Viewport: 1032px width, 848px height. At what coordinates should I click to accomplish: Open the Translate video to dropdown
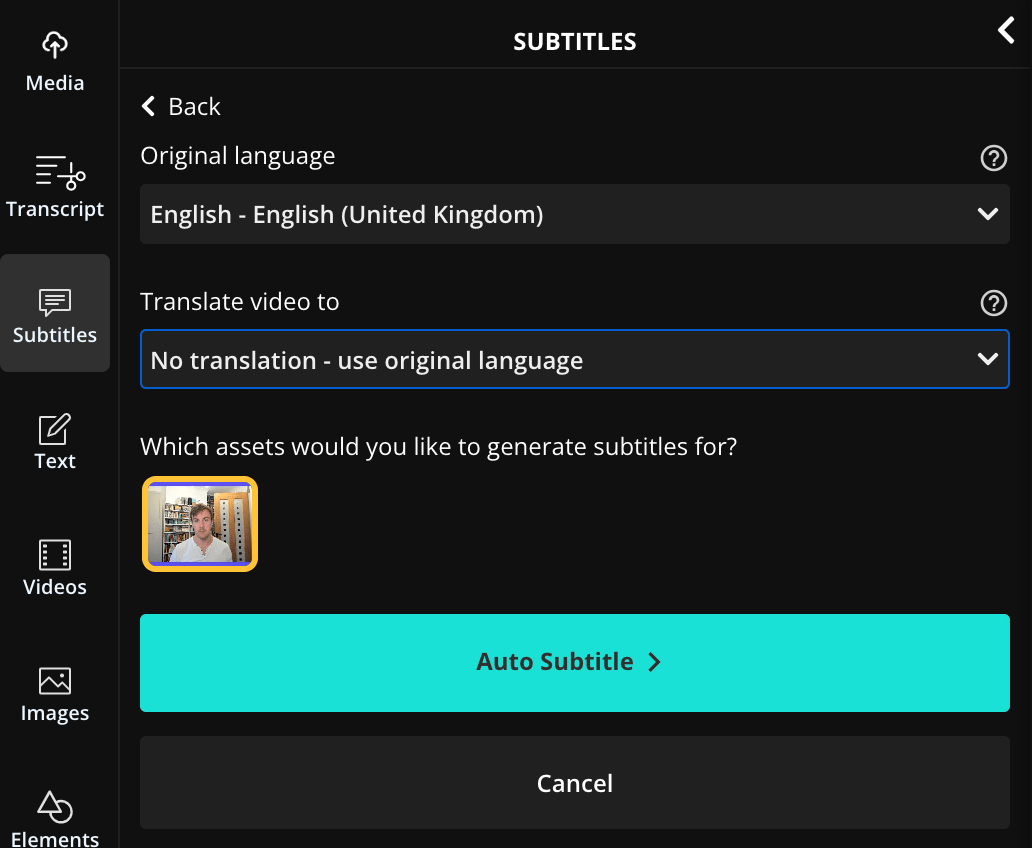coord(574,360)
